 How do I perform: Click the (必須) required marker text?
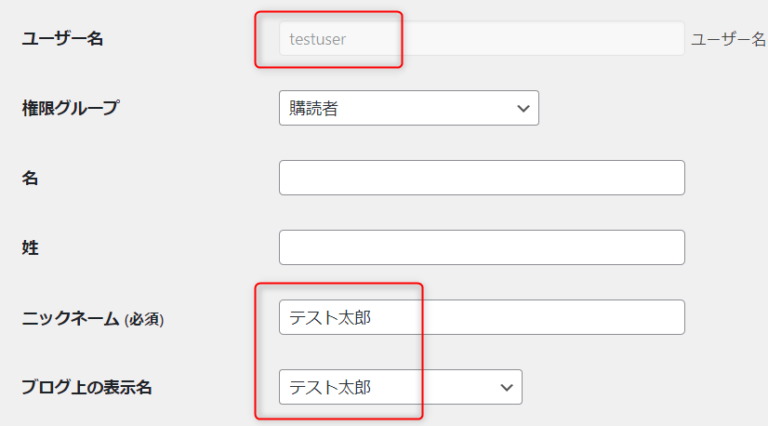(x=144, y=320)
